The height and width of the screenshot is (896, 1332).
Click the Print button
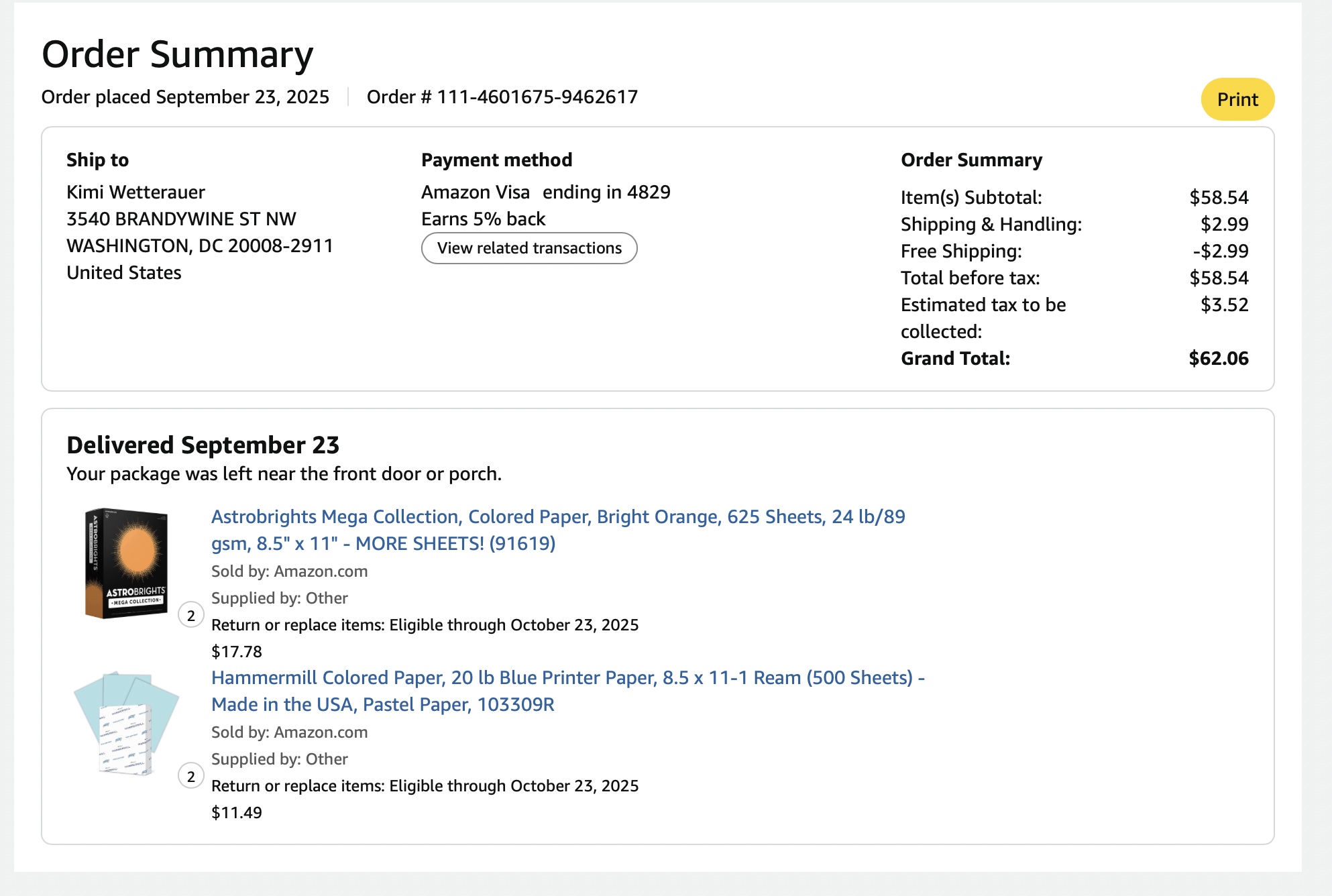(x=1237, y=99)
